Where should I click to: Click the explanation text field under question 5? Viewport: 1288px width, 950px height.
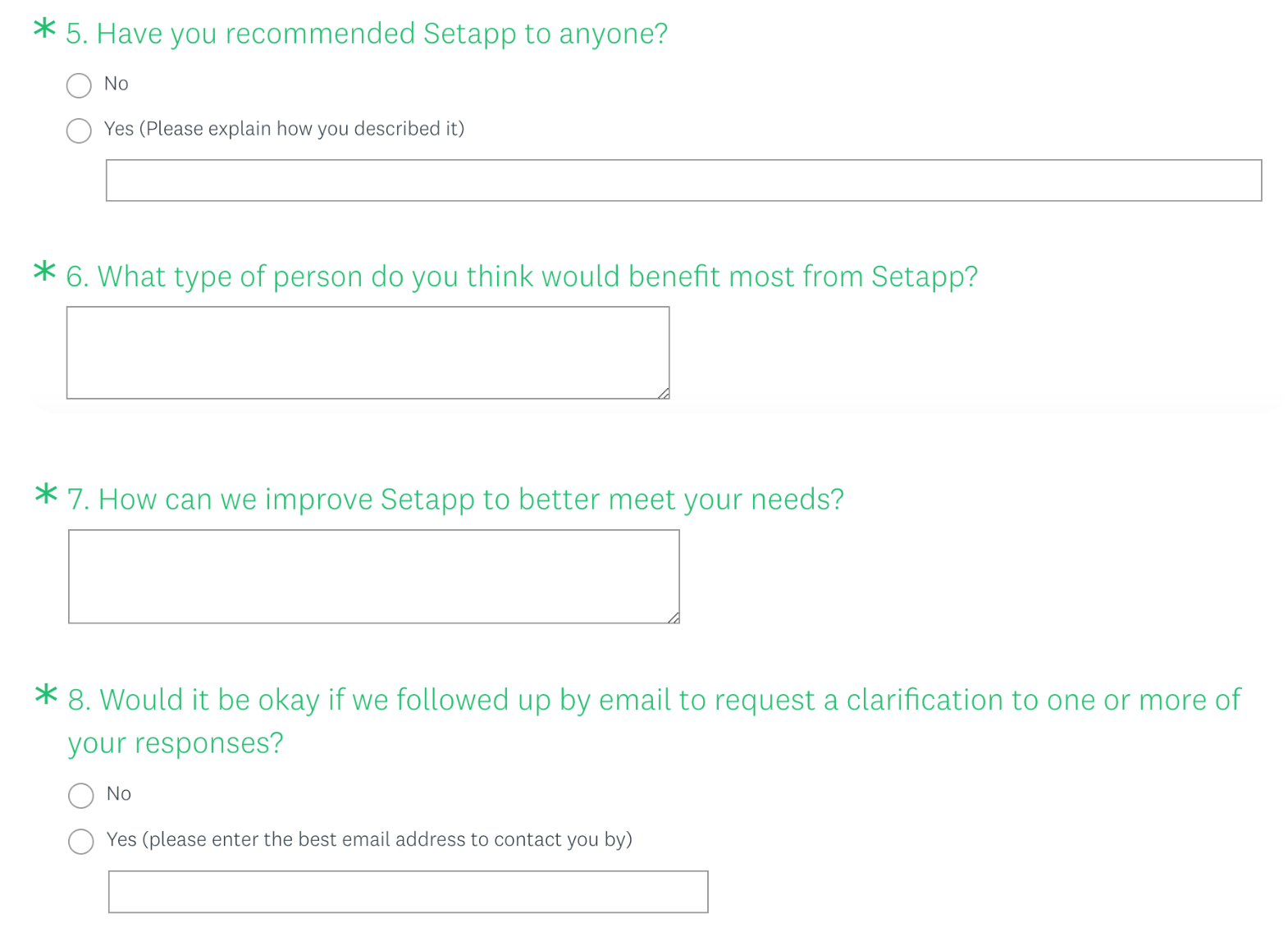(x=683, y=180)
